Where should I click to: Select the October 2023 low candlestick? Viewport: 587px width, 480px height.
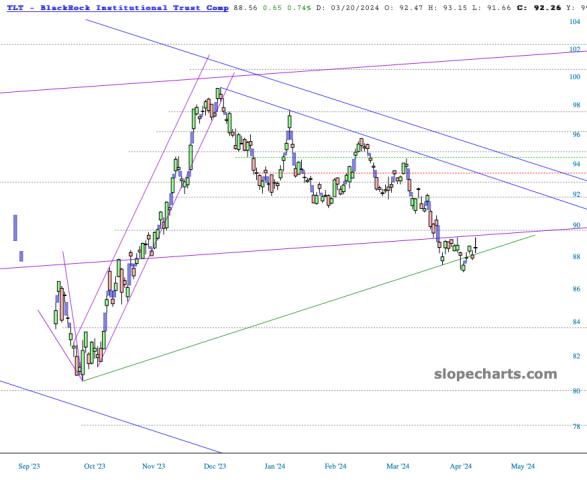click(82, 363)
